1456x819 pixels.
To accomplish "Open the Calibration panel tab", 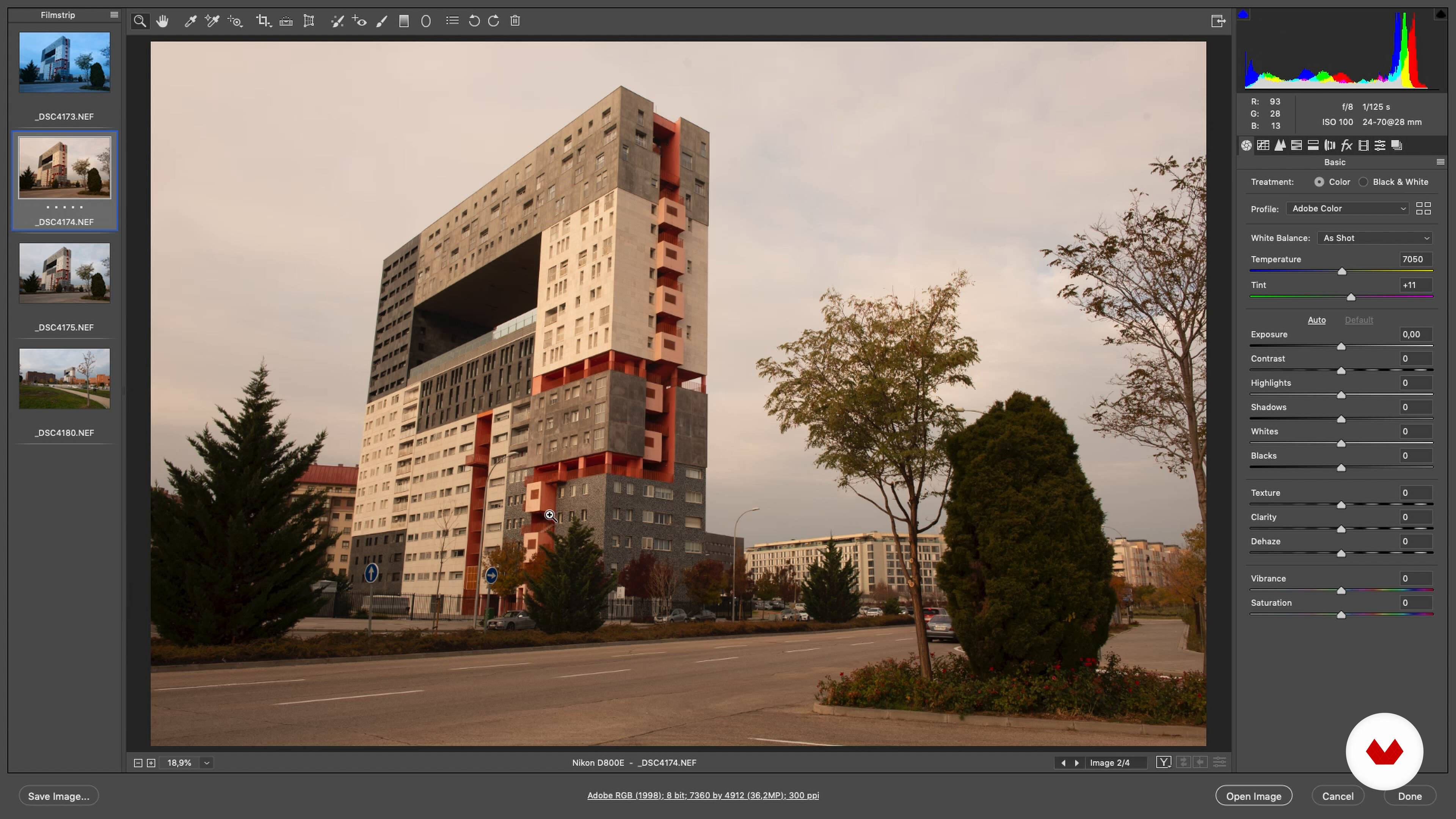I will coord(1363,146).
